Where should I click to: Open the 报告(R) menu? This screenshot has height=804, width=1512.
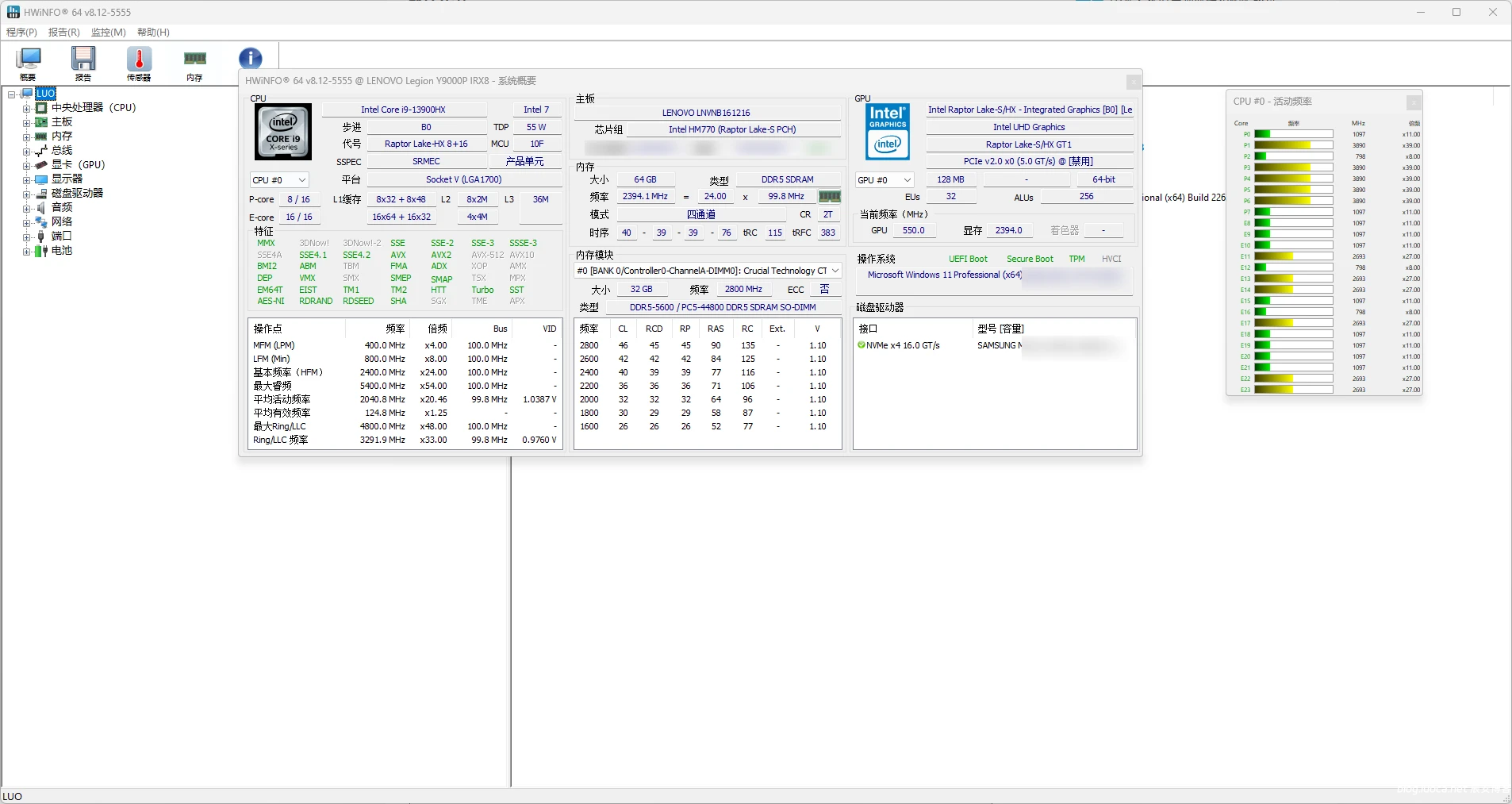click(x=64, y=33)
